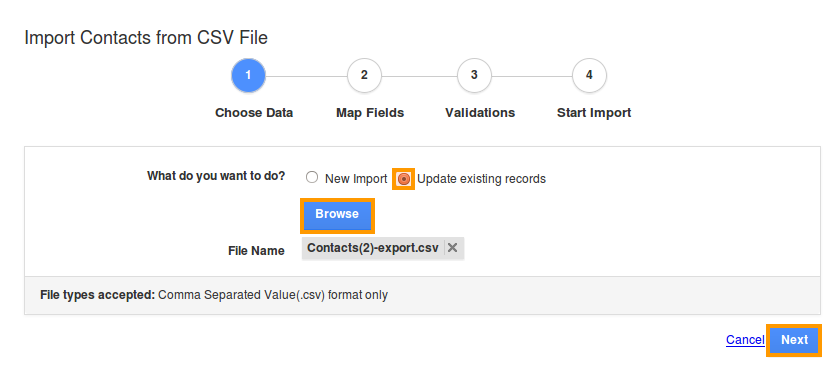Select the Update existing records radio button
Image resolution: width=831 pixels, height=369 pixels.
tap(404, 179)
